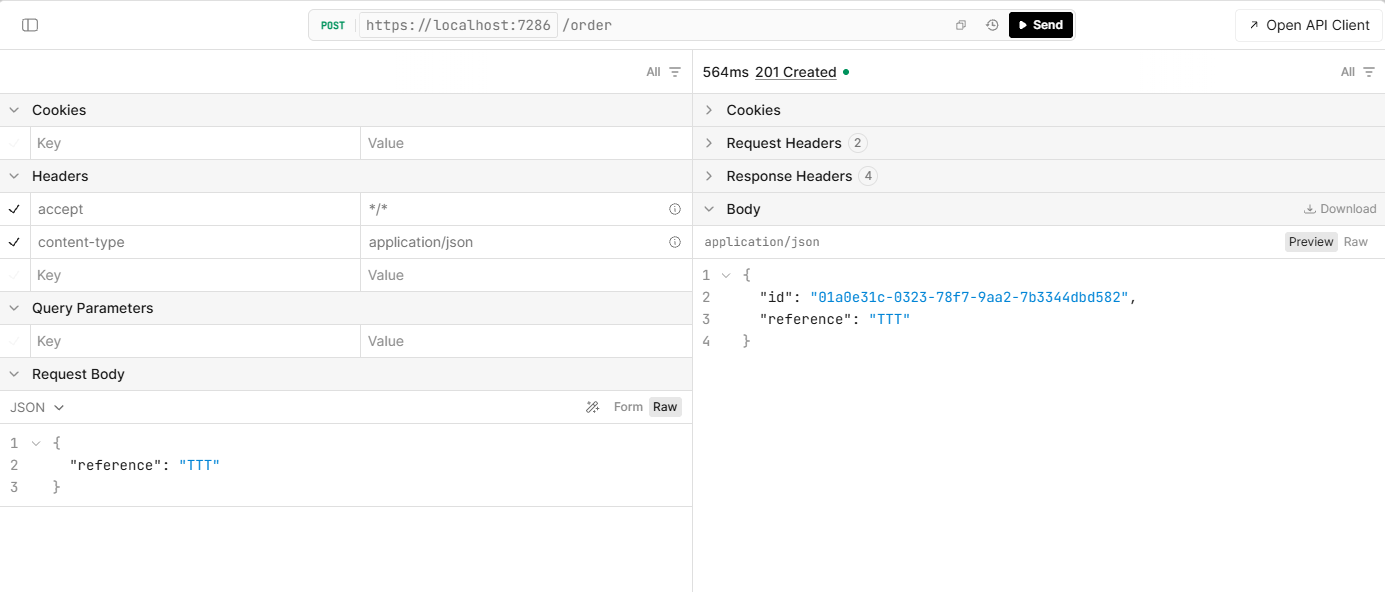Switch response body to Raw tab
This screenshot has width=1385, height=592.
coord(1356,242)
